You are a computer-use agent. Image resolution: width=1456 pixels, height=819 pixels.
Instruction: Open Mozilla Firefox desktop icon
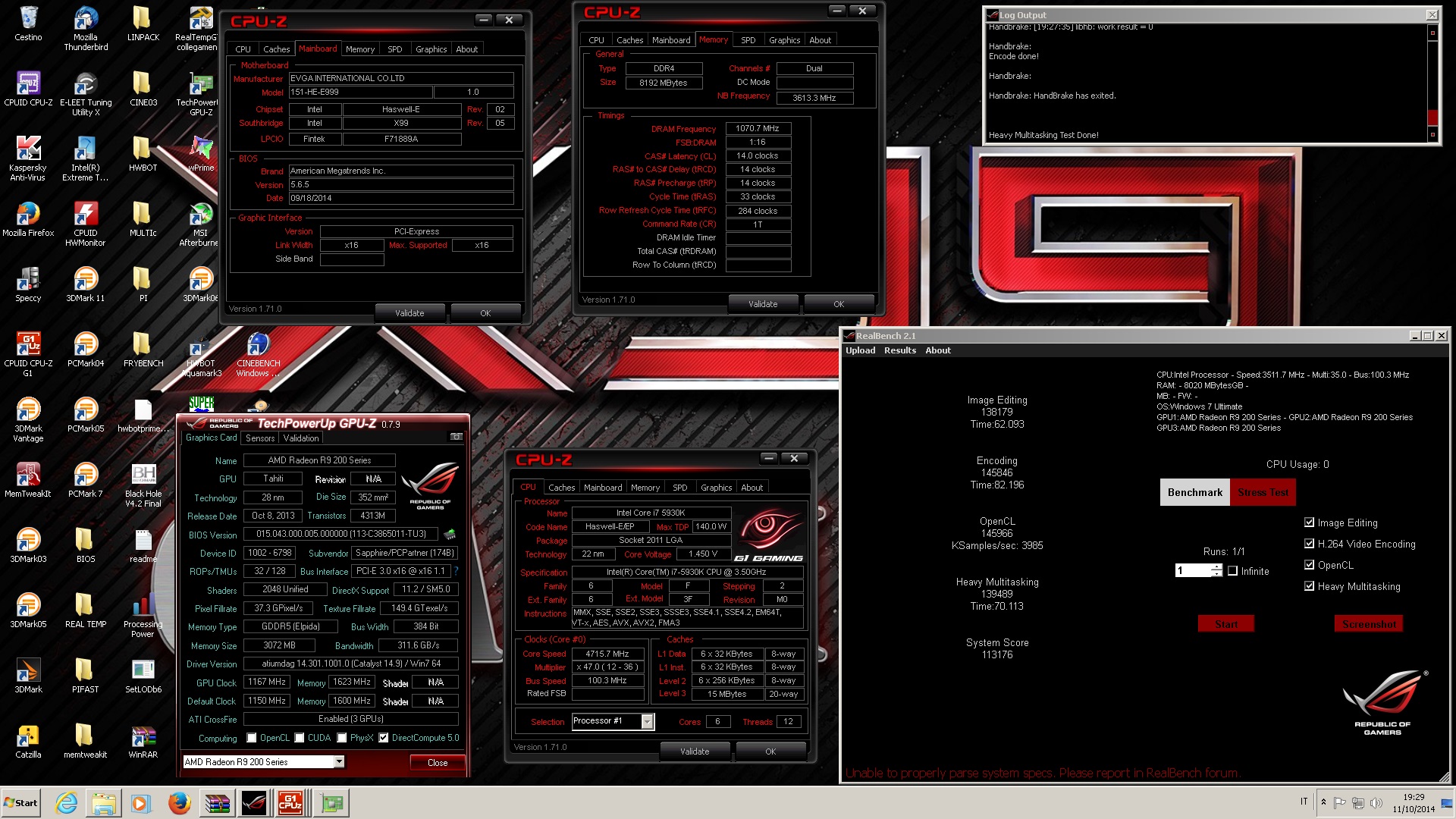coord(28,219)
